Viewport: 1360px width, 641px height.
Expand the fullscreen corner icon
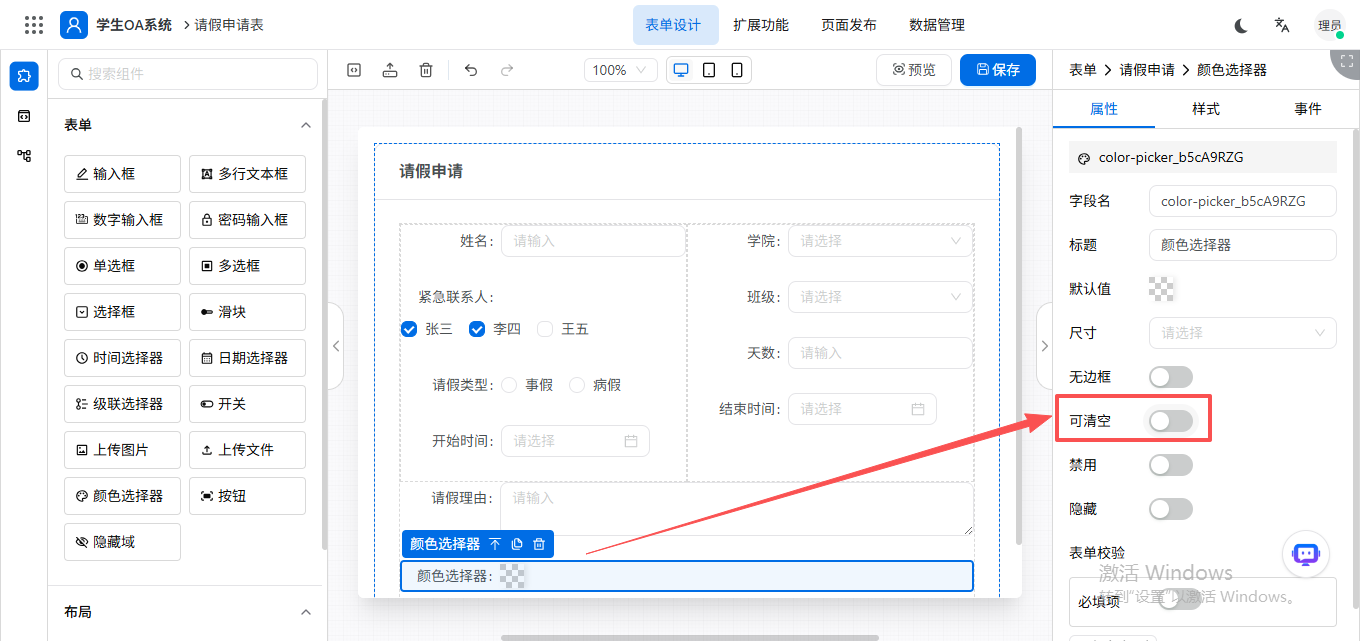tap(1347, 60)
